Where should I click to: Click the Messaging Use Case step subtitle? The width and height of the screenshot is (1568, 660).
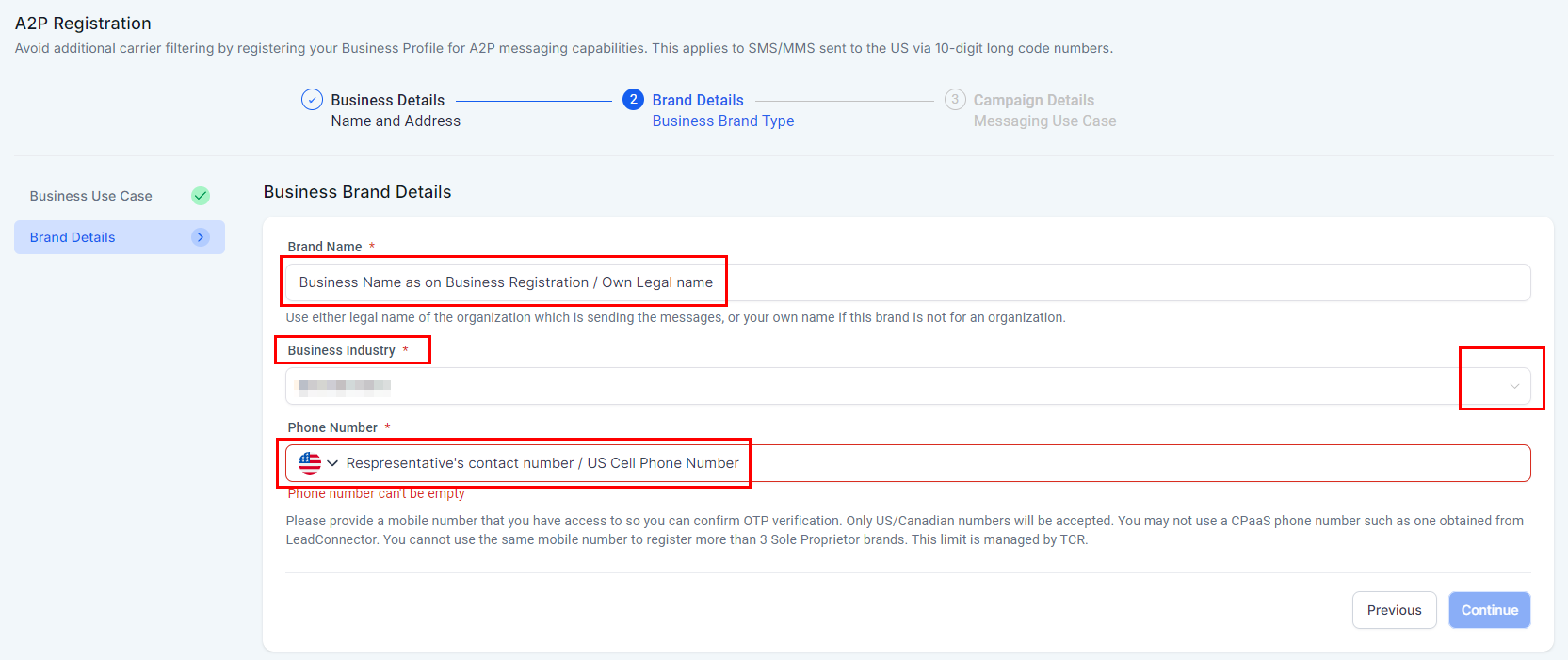(1044, 121)
